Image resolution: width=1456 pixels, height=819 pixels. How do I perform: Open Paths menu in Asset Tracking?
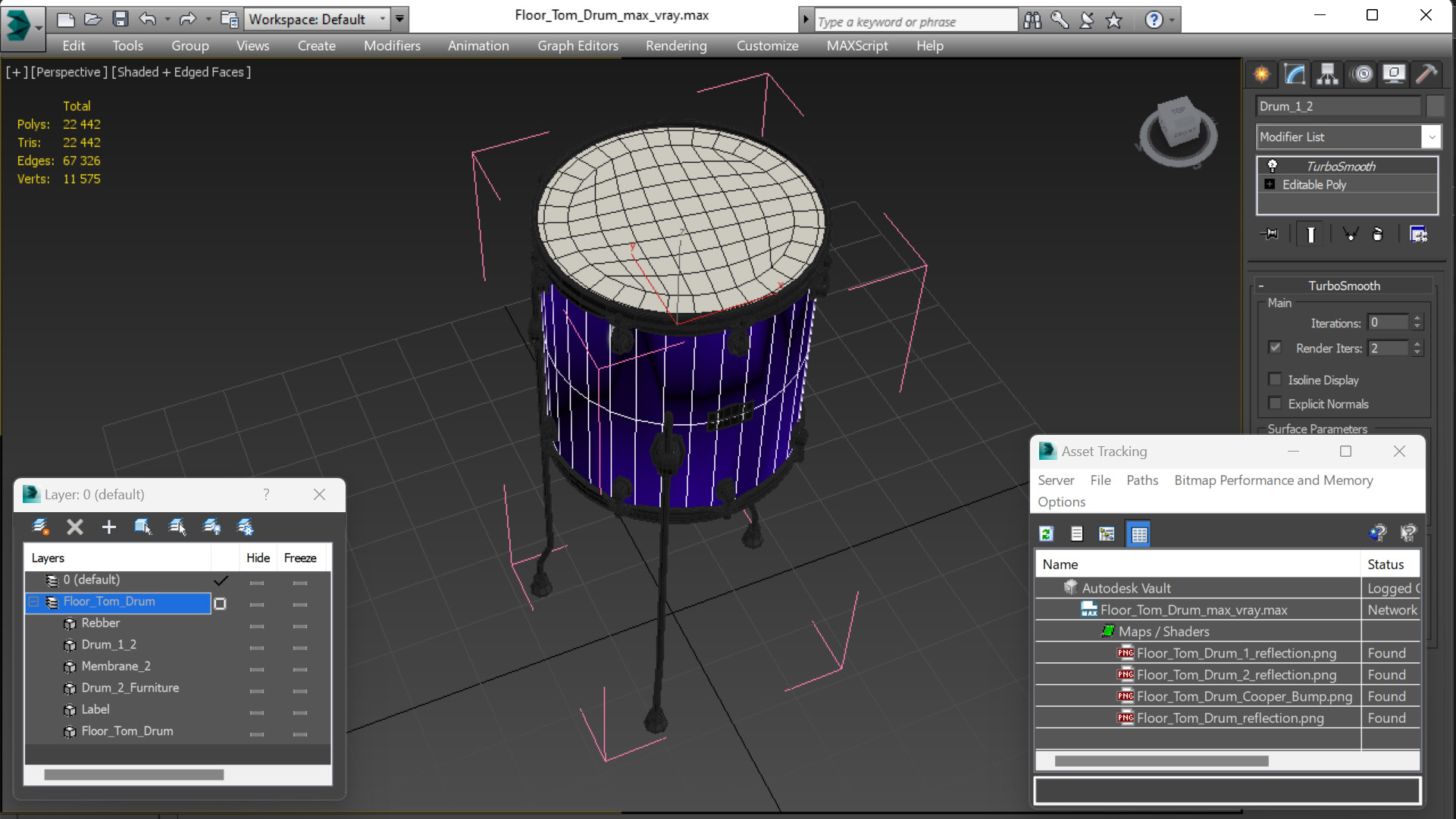pyautogui.click(x=1142, y=480)
